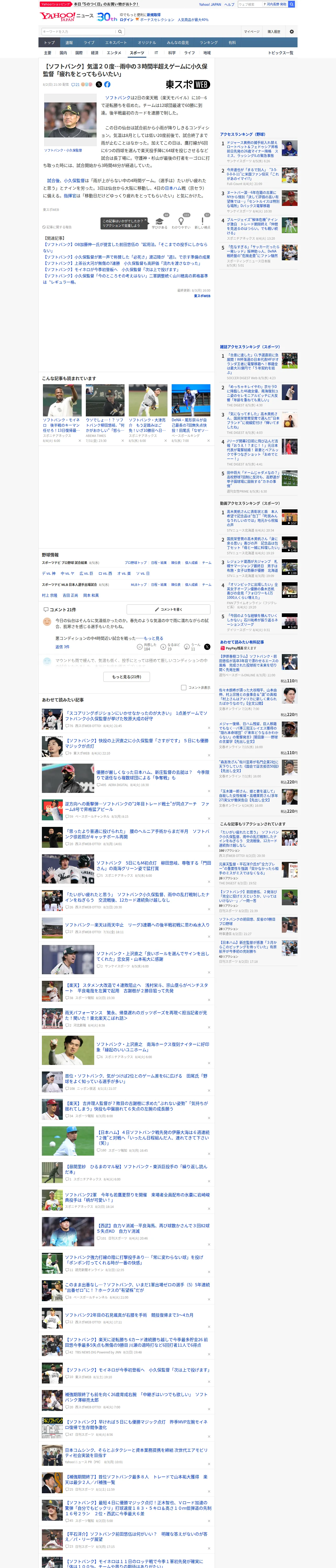Open the 吉田 正尚 player link
The height and width of the screenshot is (1568, 336).
point(70,595)
